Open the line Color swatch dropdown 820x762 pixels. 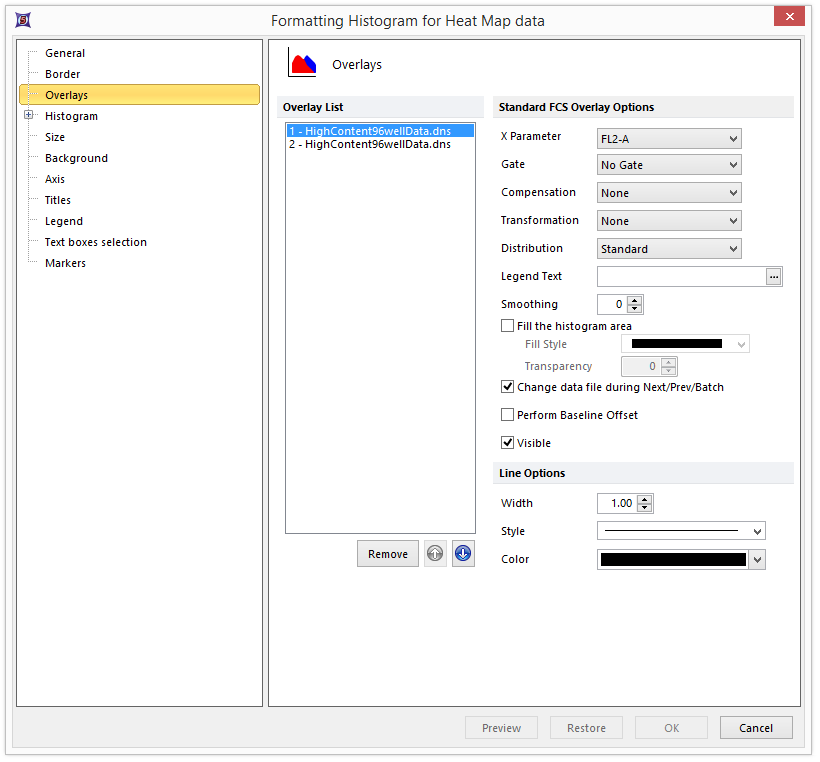[x=757, y=560]
